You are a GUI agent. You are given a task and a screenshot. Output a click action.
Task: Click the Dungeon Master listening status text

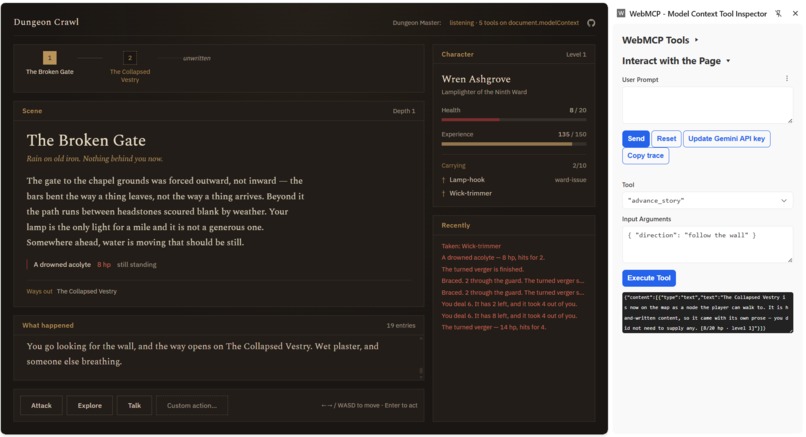(514, 23)
